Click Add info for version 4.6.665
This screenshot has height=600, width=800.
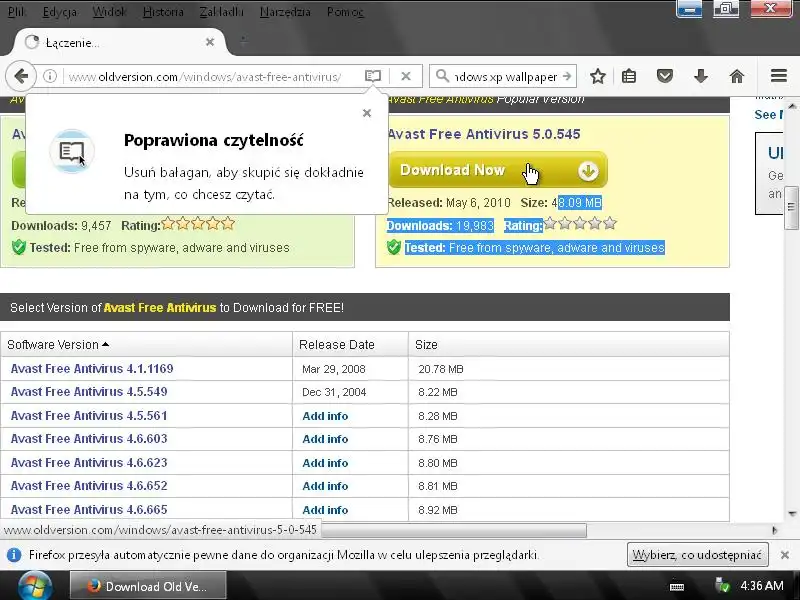coord(325,510)
